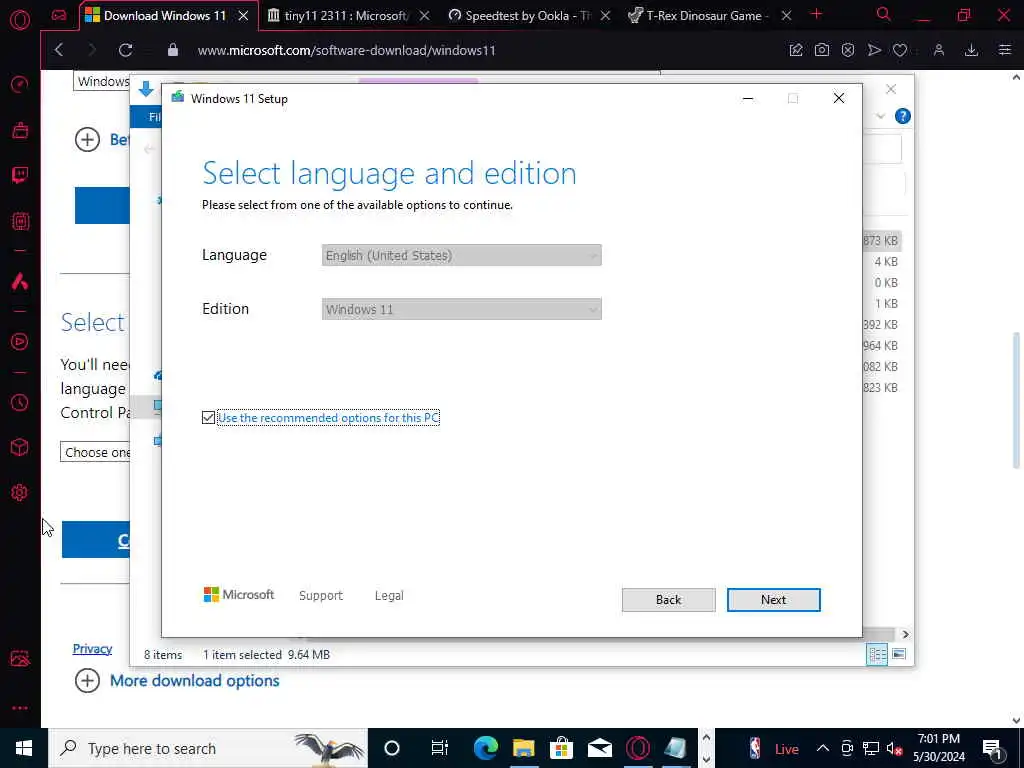Click the Opera GX taskbar icon
This screenshot has width=1024, height=768.
point(637,748)
